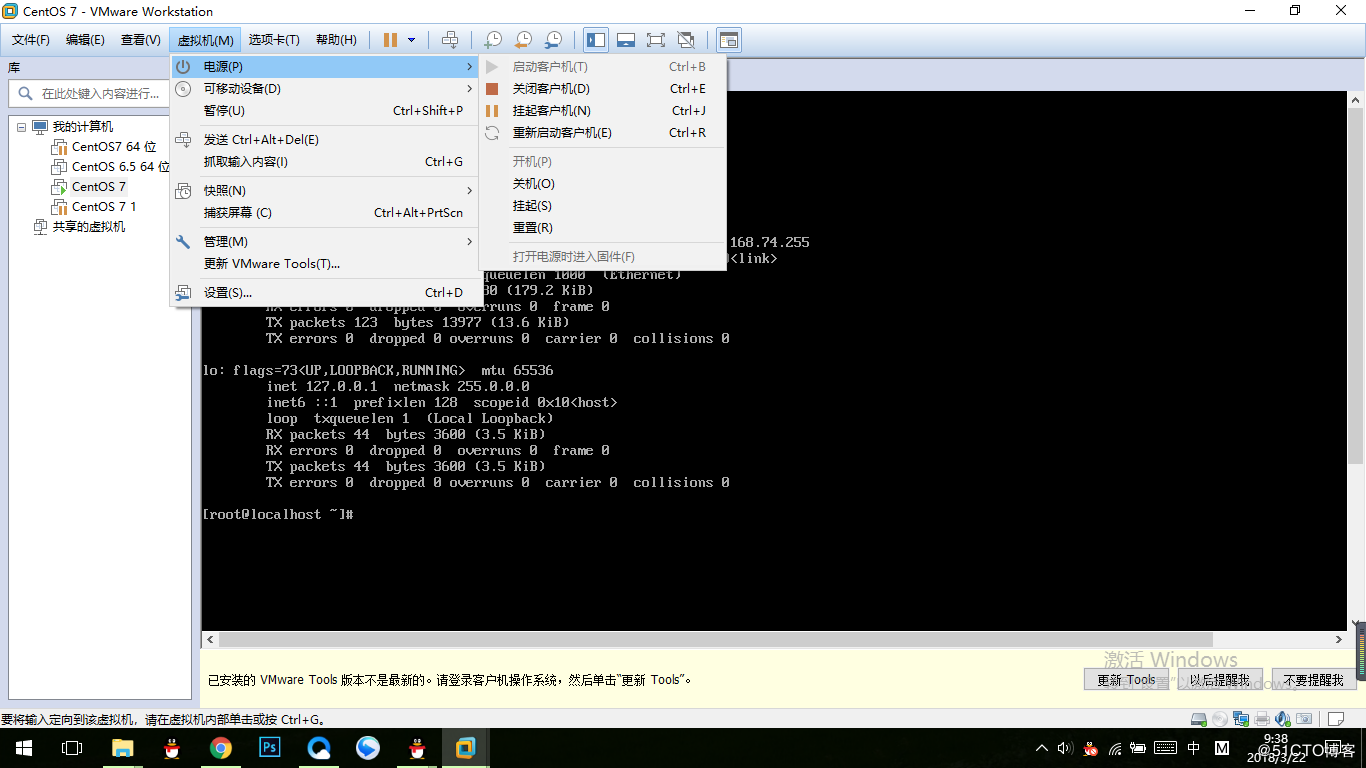Open the 编辑(E) menu
The image size is (1366, 768).
point(85,40)
